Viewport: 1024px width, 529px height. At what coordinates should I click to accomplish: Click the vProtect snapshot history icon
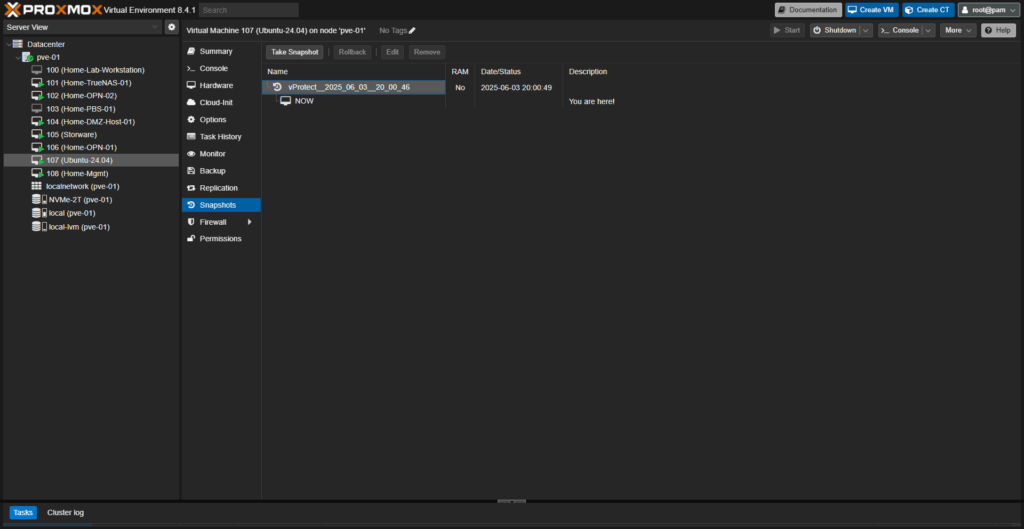(277, 88)
